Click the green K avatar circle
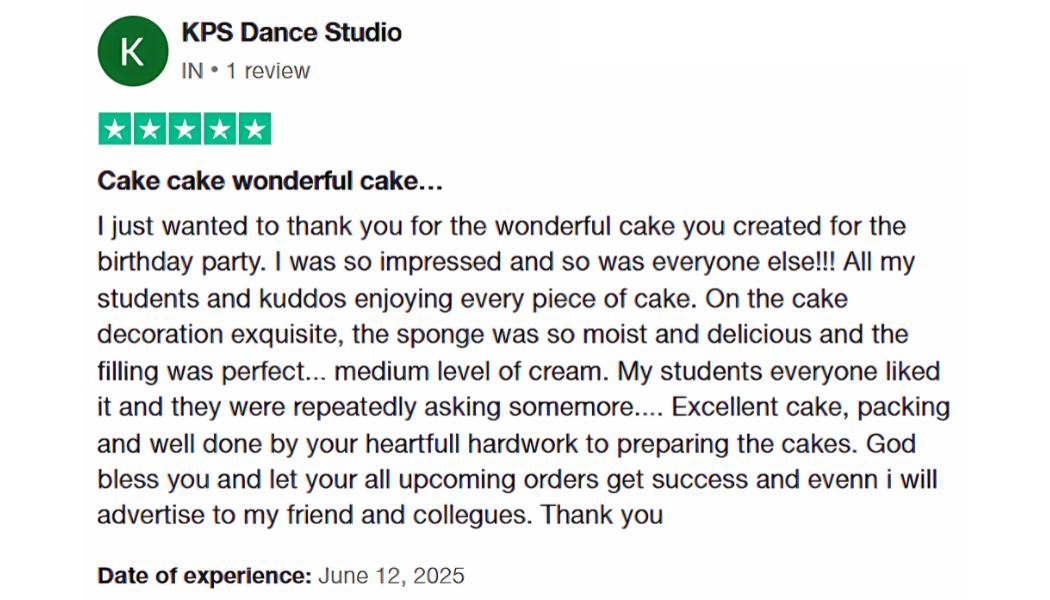The image size is (1050, 600). coord(133,51)
